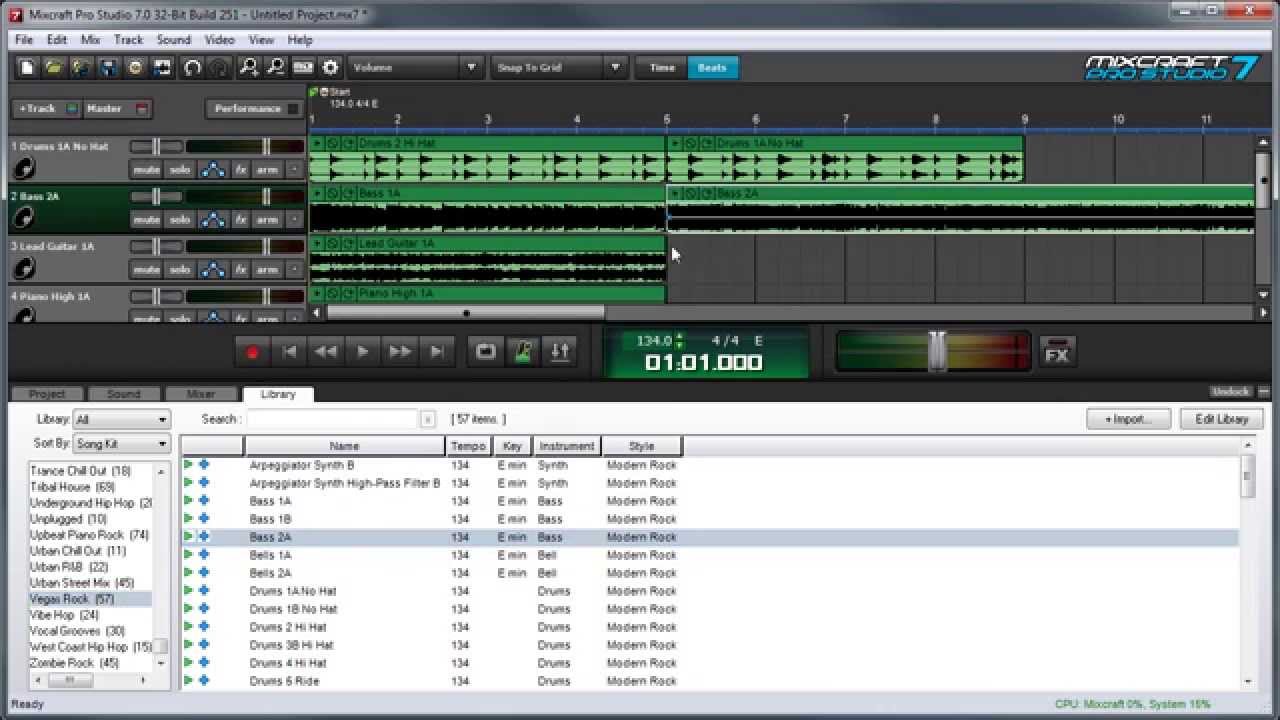
Task: Expand the Drums 2 Hi Hat clip menu arrow
Action: (318, 143)
